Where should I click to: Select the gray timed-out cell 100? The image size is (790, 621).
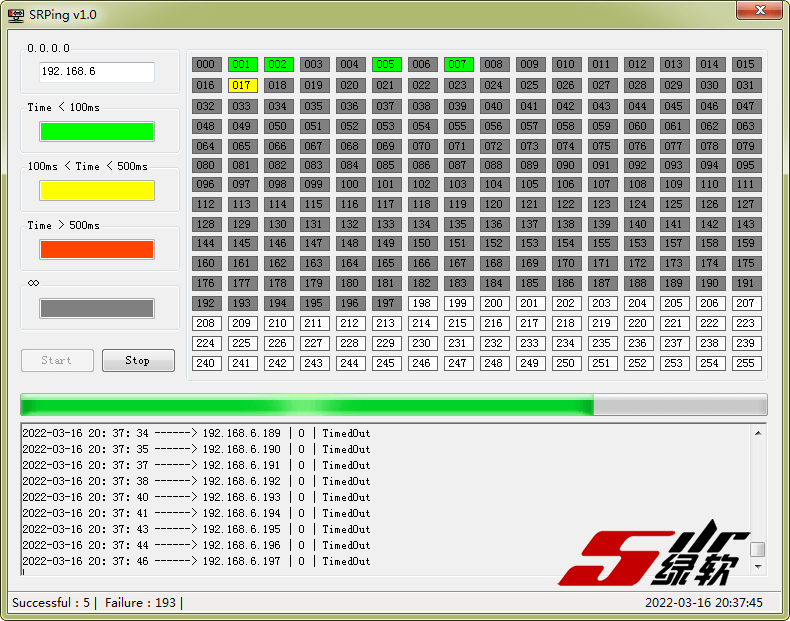[x=349, y=184]
